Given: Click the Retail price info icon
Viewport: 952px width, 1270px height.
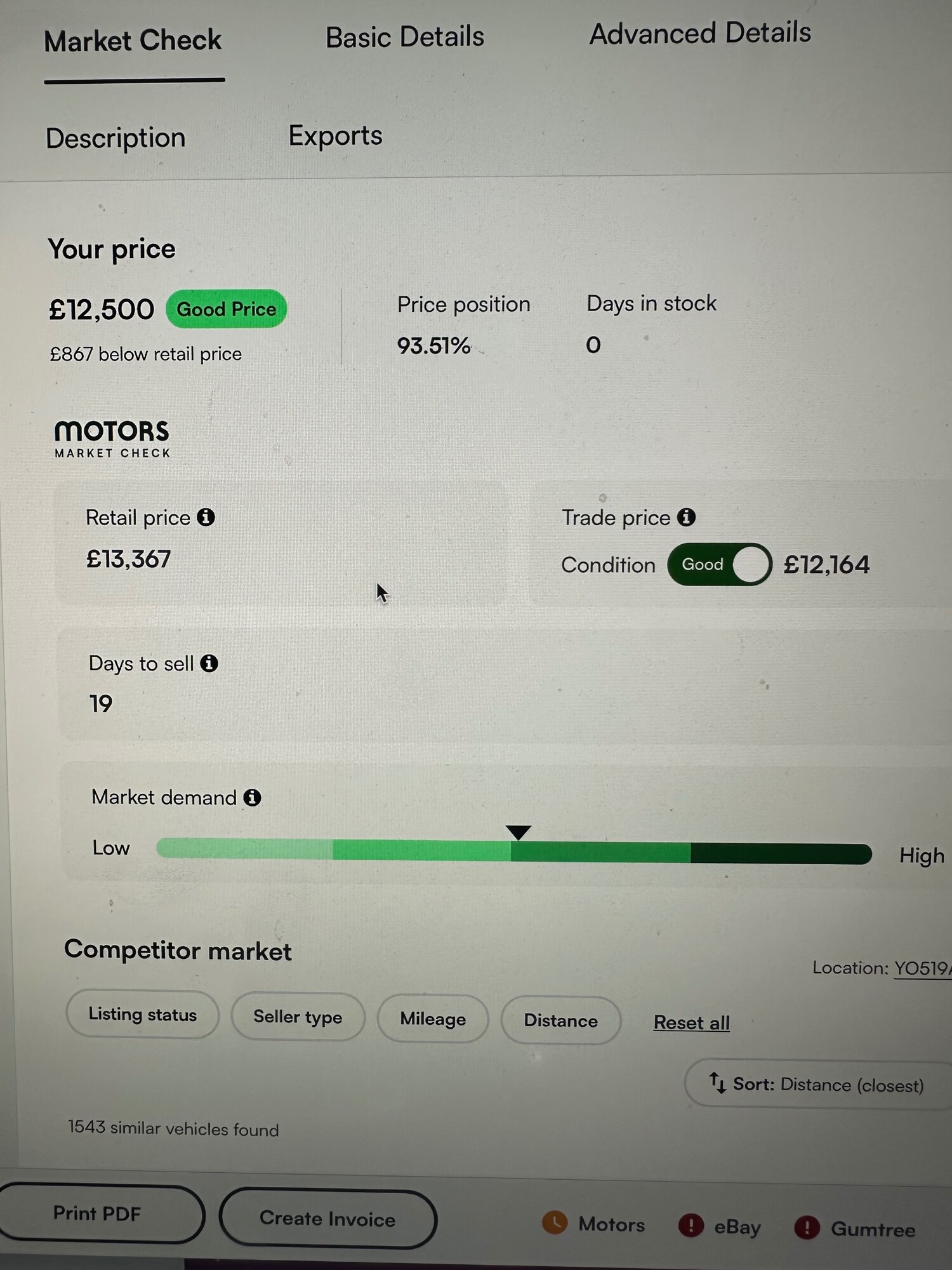Looking at the screenshot, I should point(206,518).
